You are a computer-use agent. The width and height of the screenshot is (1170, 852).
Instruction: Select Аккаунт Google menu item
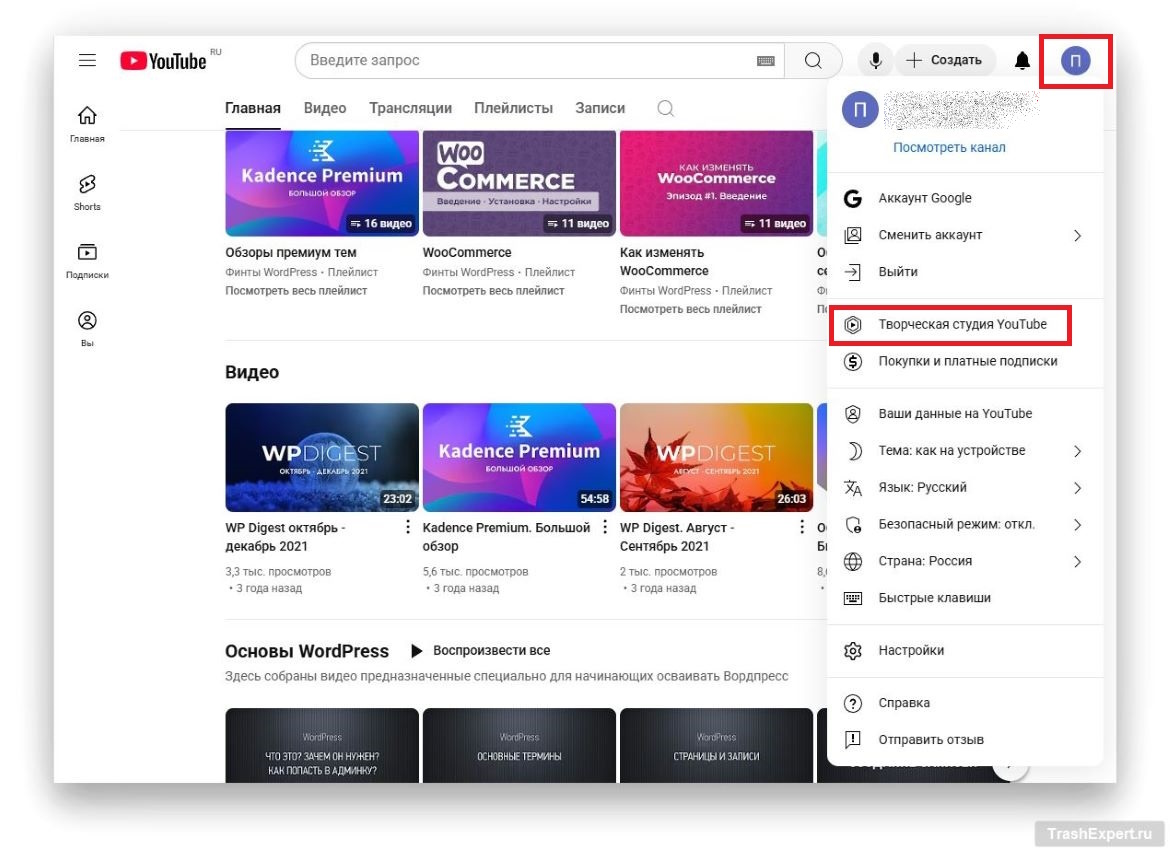coord(965,198)
